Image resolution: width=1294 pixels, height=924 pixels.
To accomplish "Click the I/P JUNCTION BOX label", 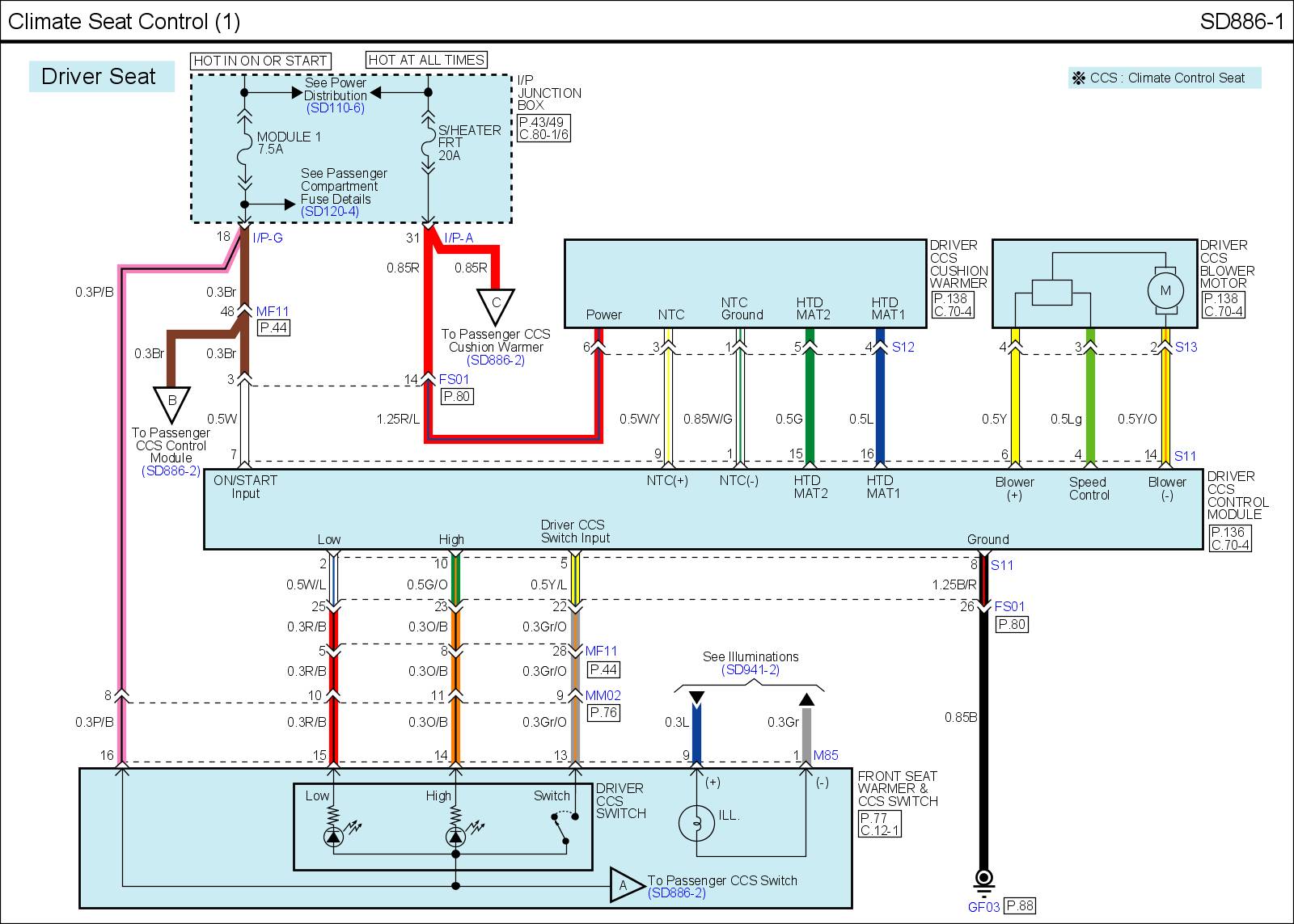I will [x=549, y=92].
